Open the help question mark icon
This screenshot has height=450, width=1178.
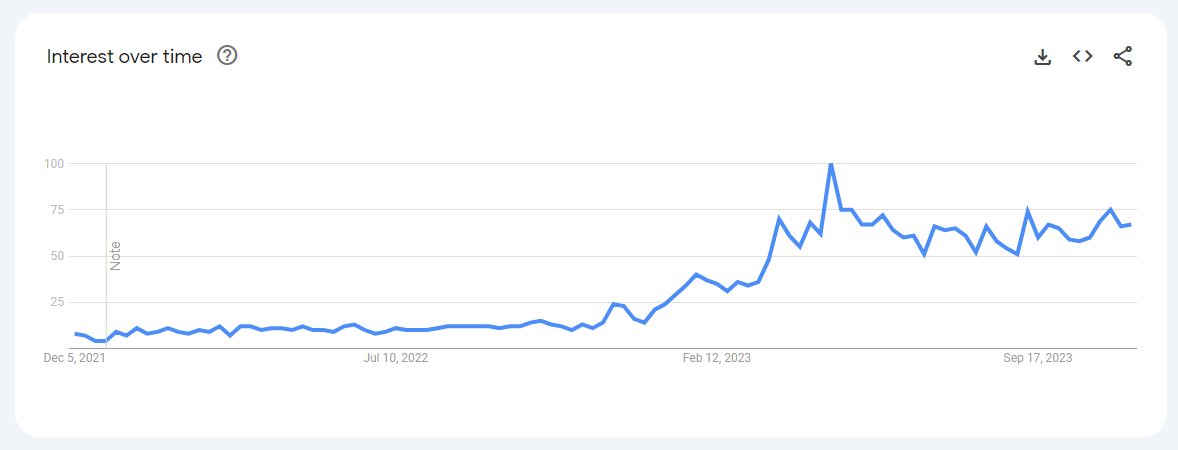[x=227, y=56]
